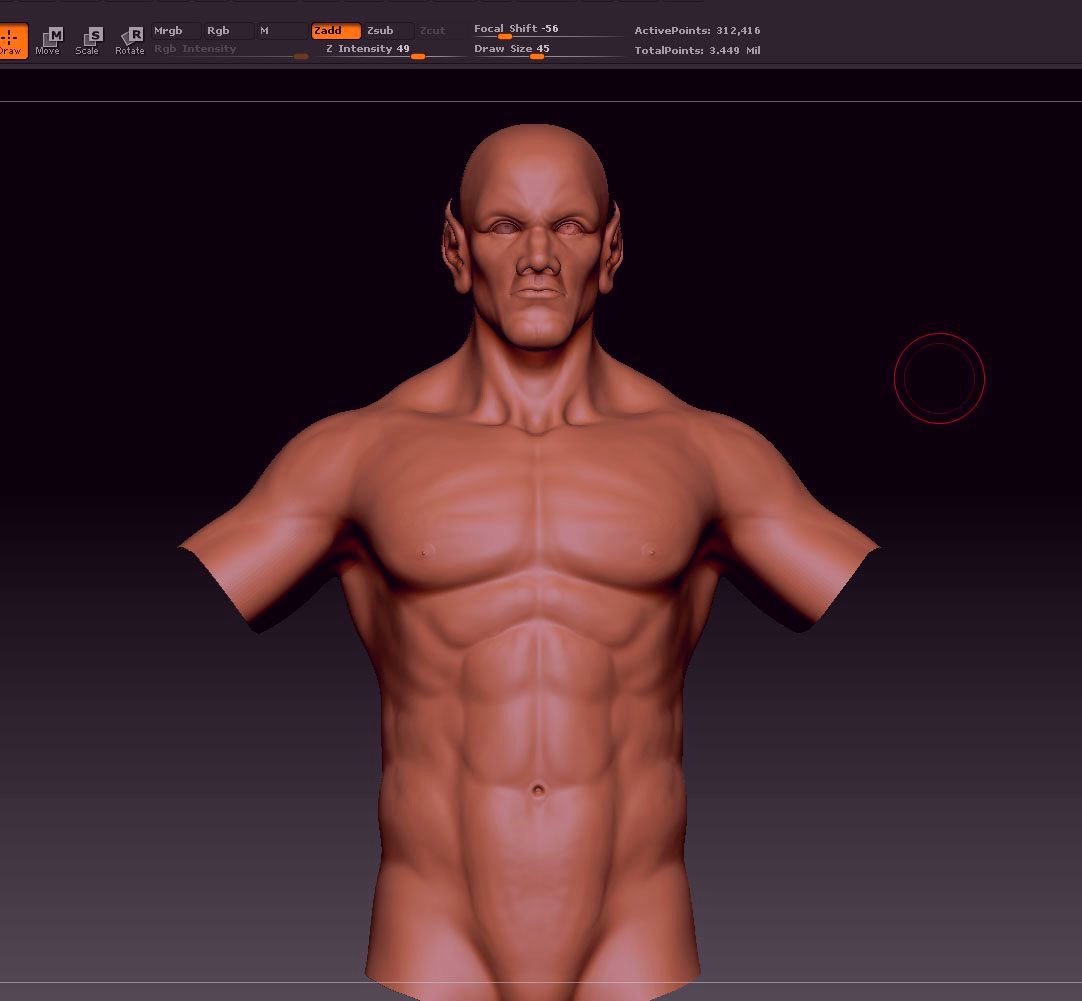Select the Draw mode icon
1082x1001 pixels.
12,41
